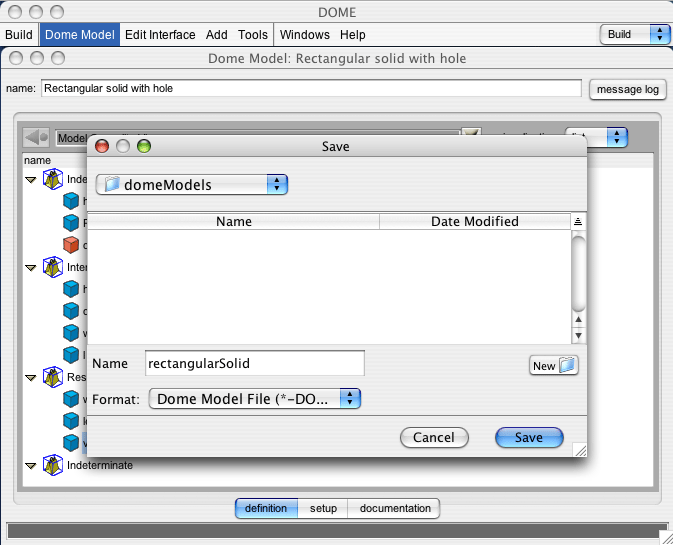Click the filter icon beside the Model path field
The height and width of the screenshot is (545, 673).
pyautogui.click(x=471, y=132)
